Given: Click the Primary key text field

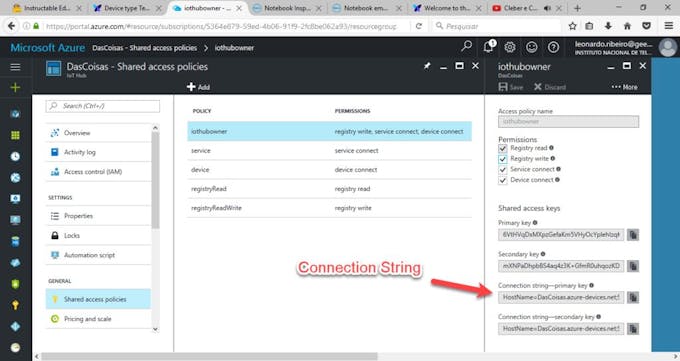Looking at the screenshot, I should point(561,235).
